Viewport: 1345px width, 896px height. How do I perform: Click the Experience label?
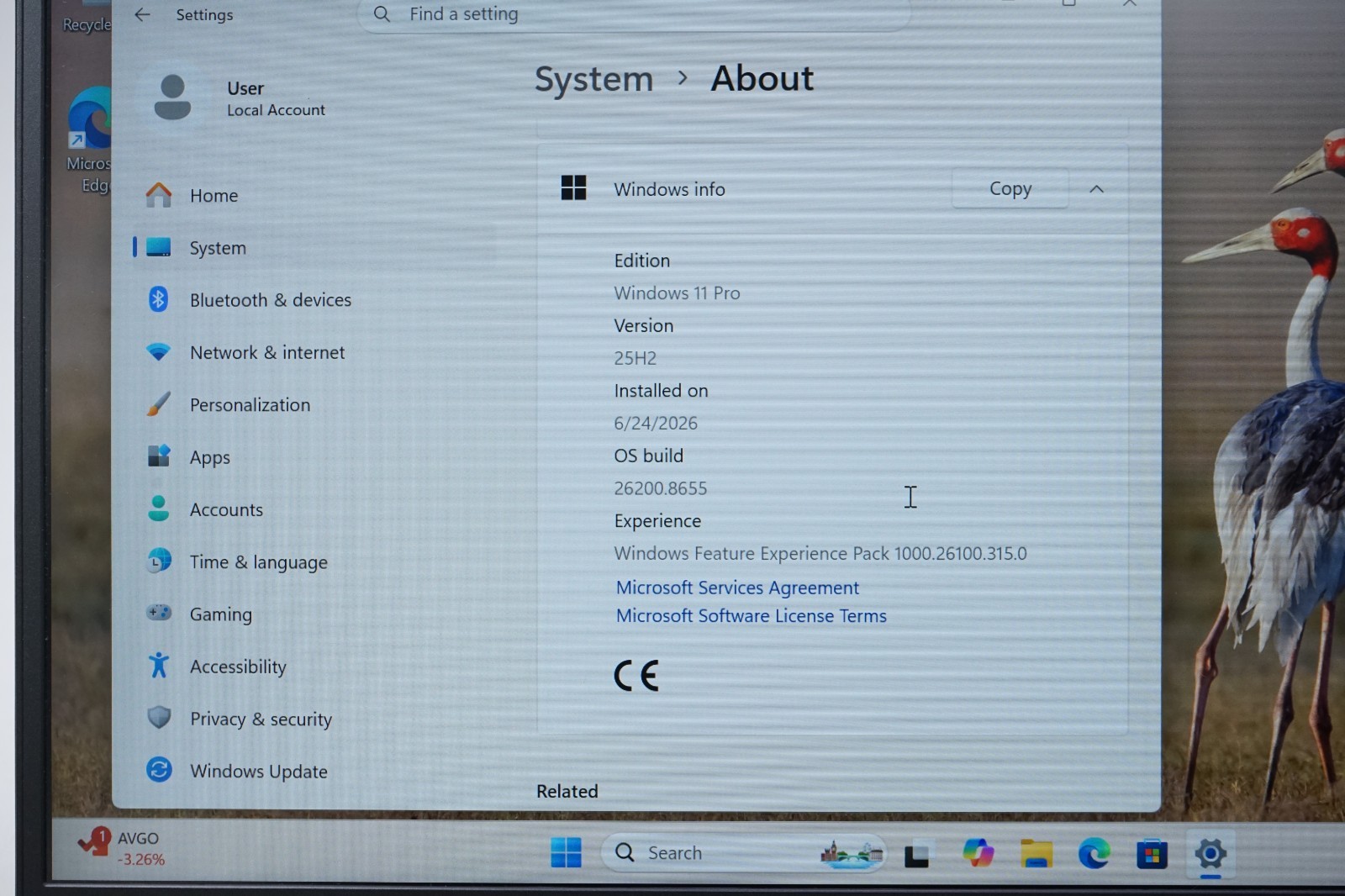657,521
